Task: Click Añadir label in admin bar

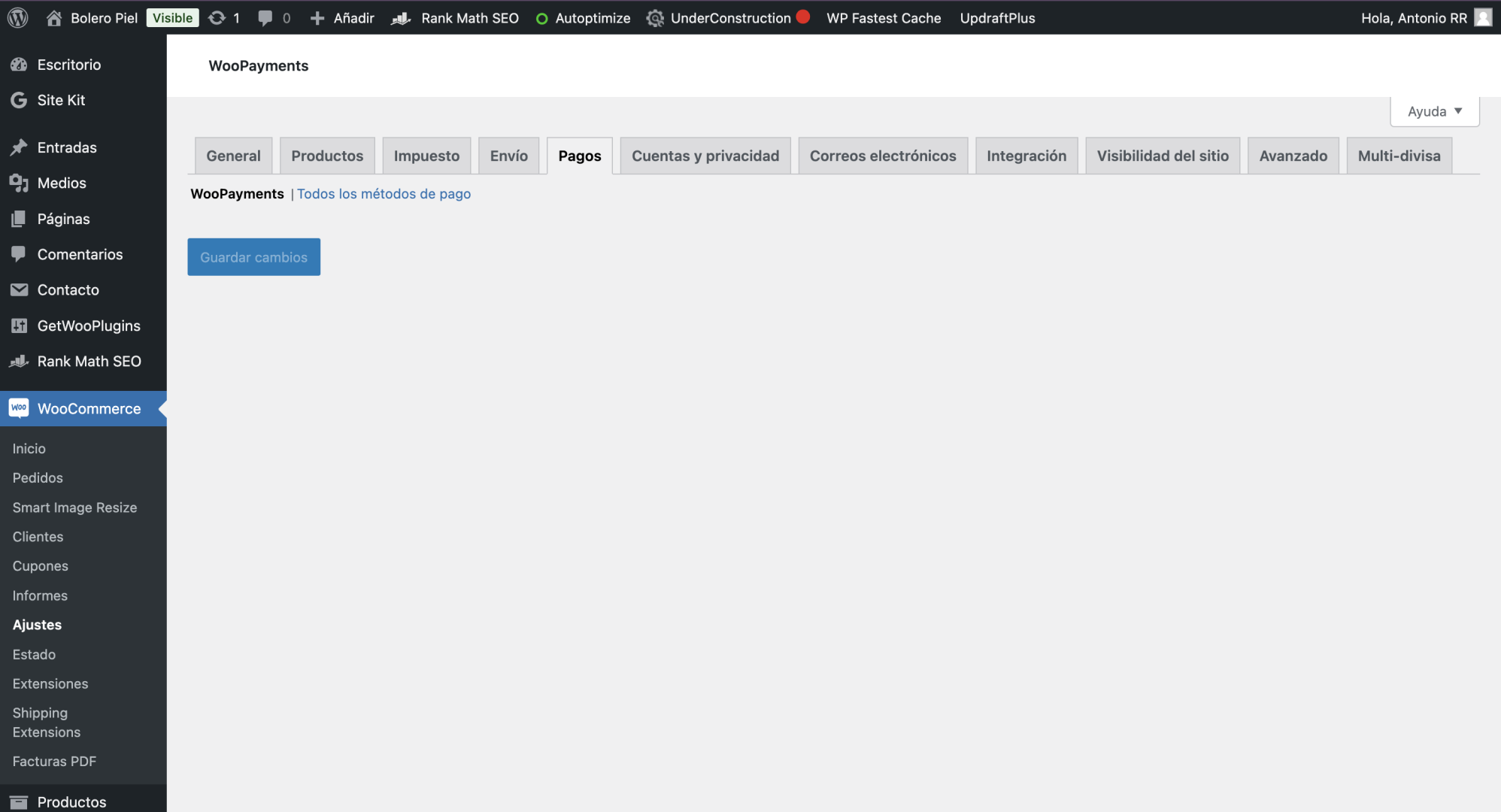Action: coord(353,18)
